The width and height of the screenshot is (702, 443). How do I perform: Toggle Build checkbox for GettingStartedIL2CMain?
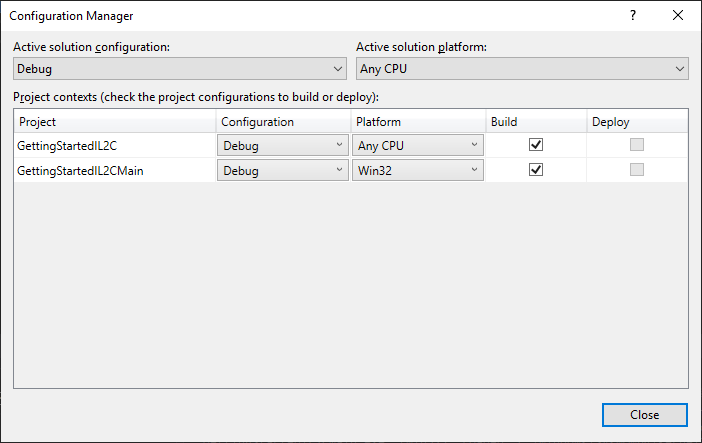(536, 170)
